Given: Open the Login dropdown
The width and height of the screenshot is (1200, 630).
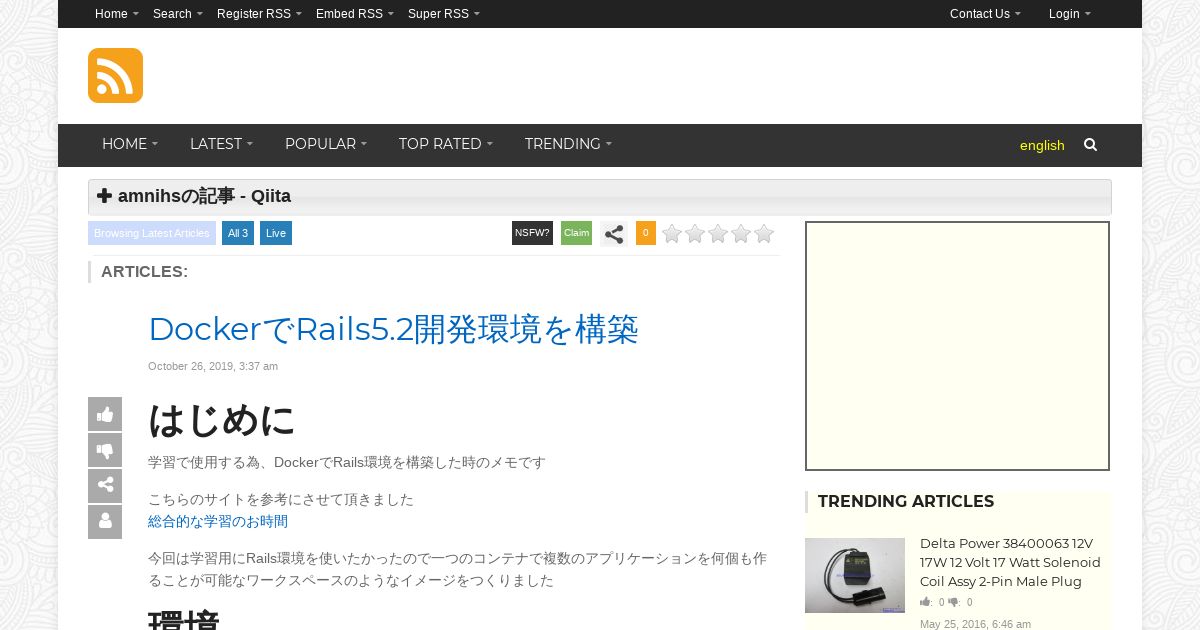Looking at the screenshot, I should (1070, 14).
